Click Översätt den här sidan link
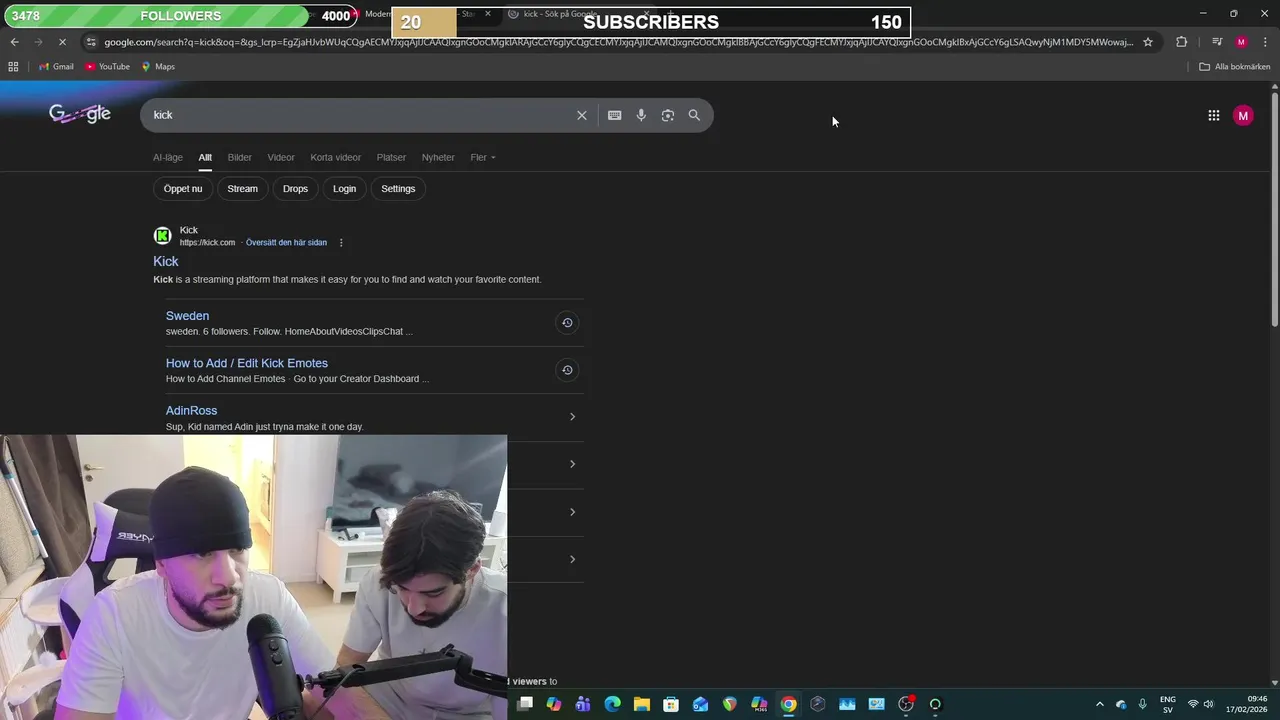Viewport: 1280px width, 720px height. (x=286, y=243)
